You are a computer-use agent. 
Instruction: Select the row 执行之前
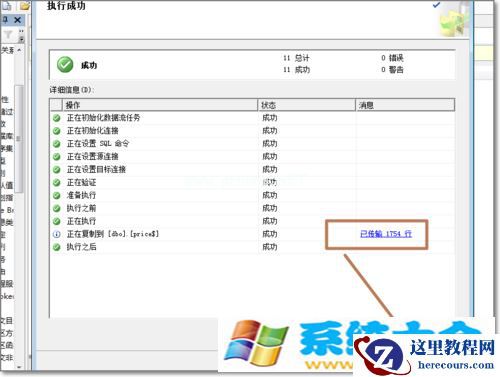(x=252, y=208)
